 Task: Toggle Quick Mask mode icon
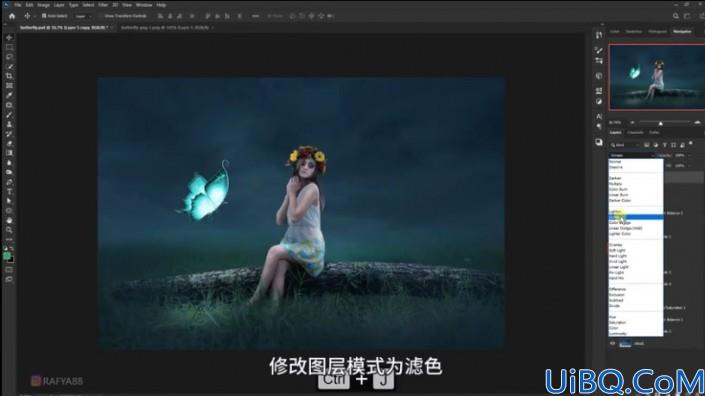9,270
